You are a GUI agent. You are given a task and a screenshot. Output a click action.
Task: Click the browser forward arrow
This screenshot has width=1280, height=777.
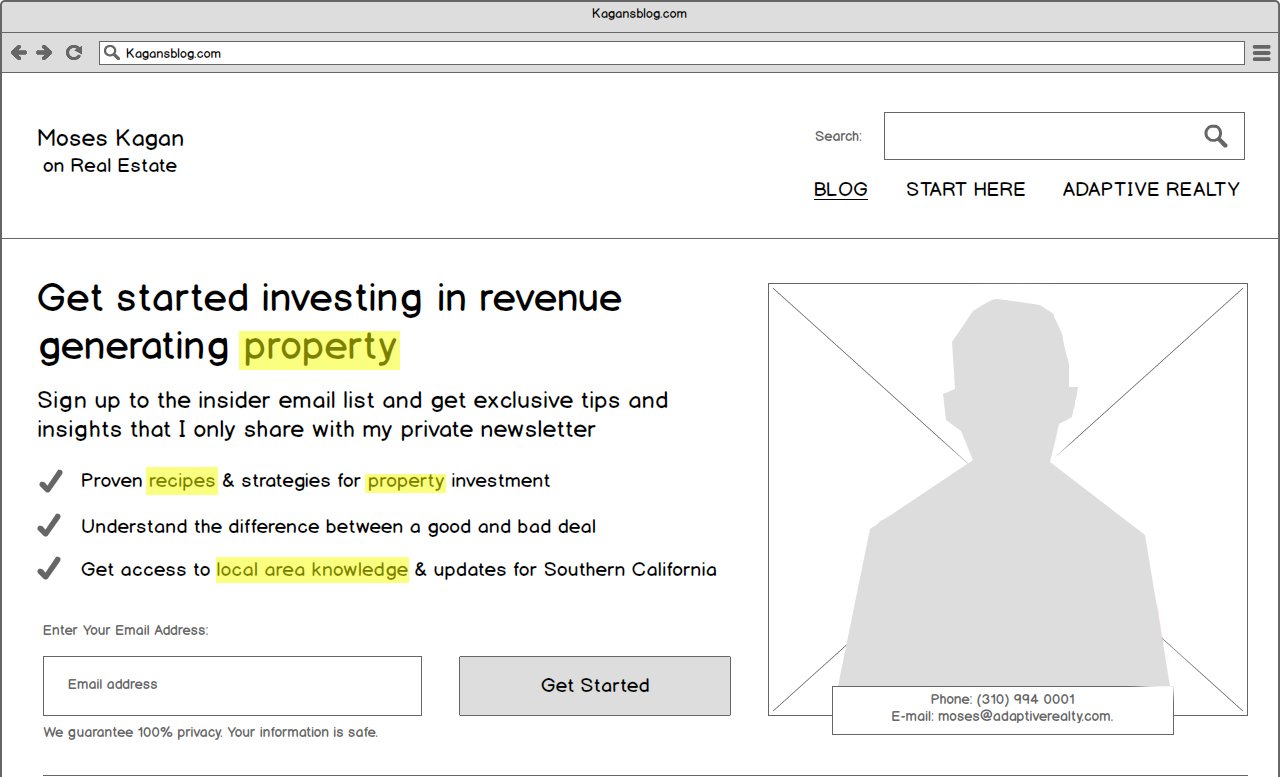44,53
